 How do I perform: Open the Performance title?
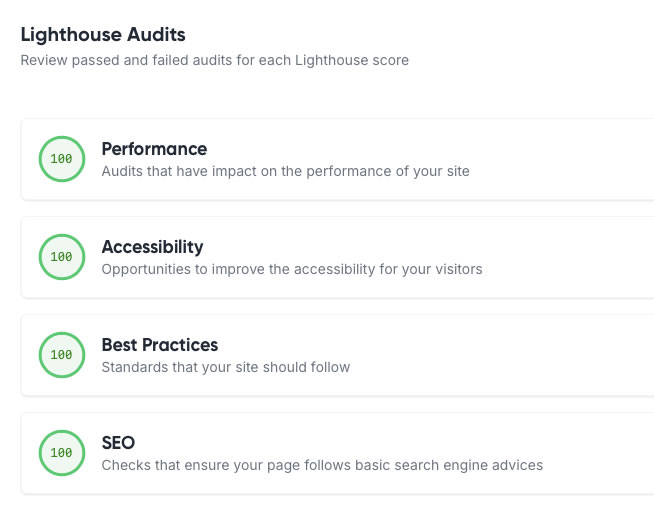154,149
